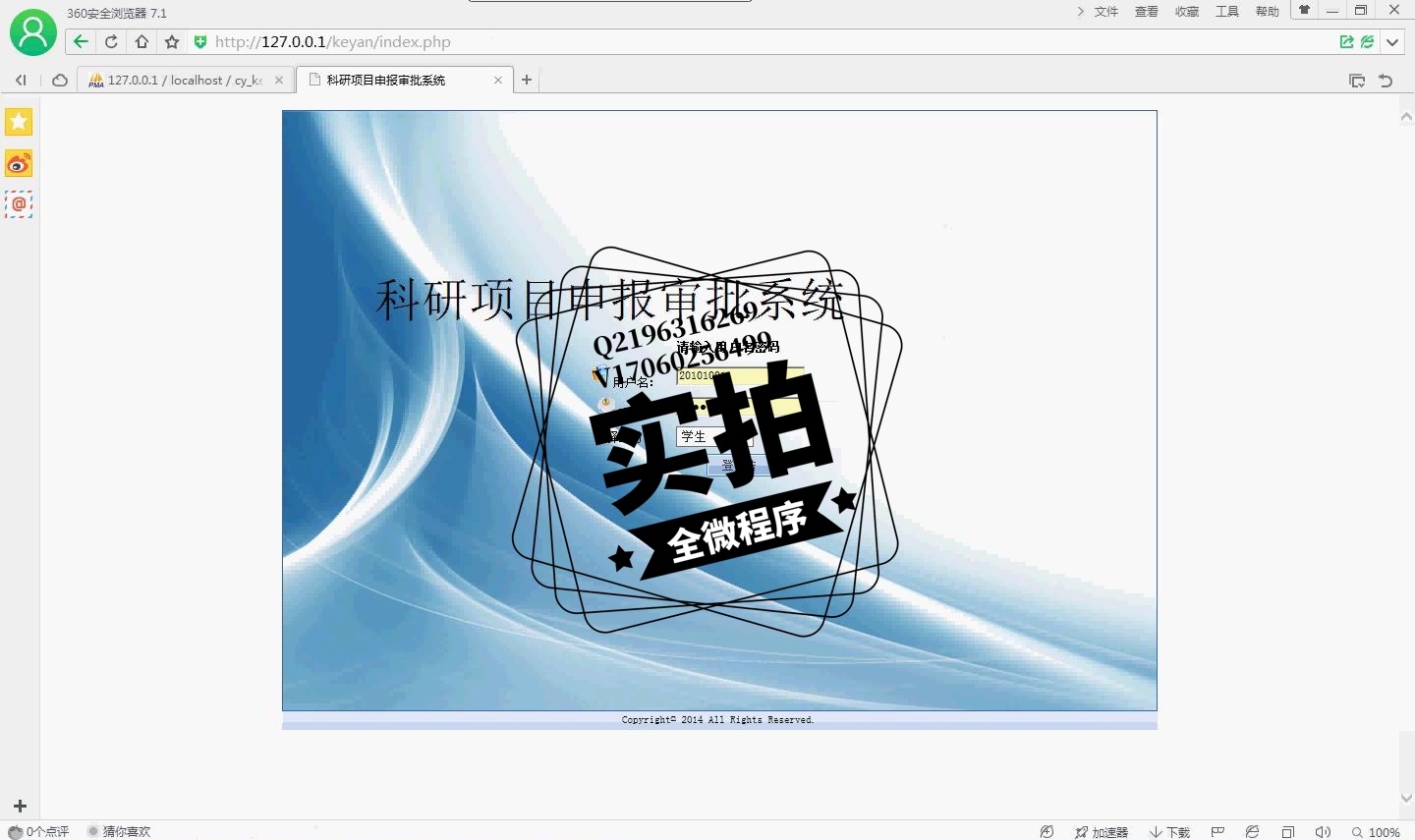This screenshot has width=1415, height=840.
Task: Click the status bar window icon
Action: 1287,832
